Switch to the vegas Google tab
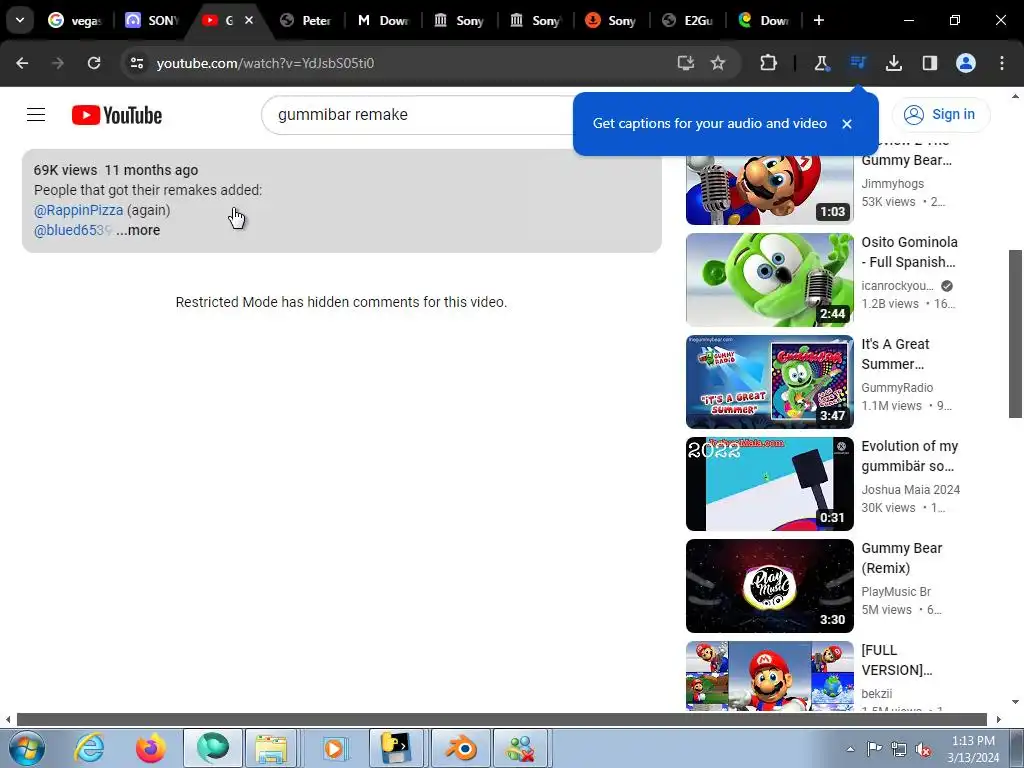Screen dimensions: 1024x768 (75, 20)
